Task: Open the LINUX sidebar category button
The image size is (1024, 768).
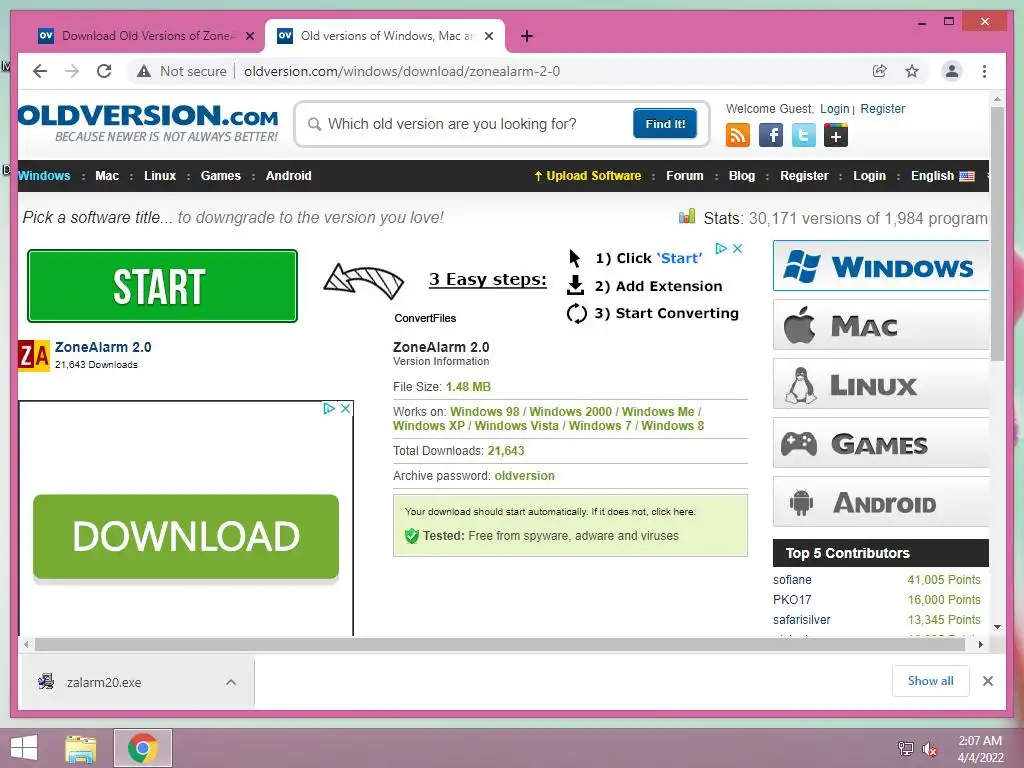Action: point(880,384)
